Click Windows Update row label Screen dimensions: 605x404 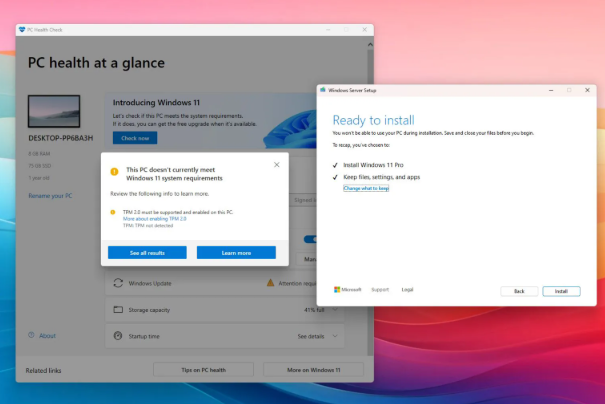[150, 283]
